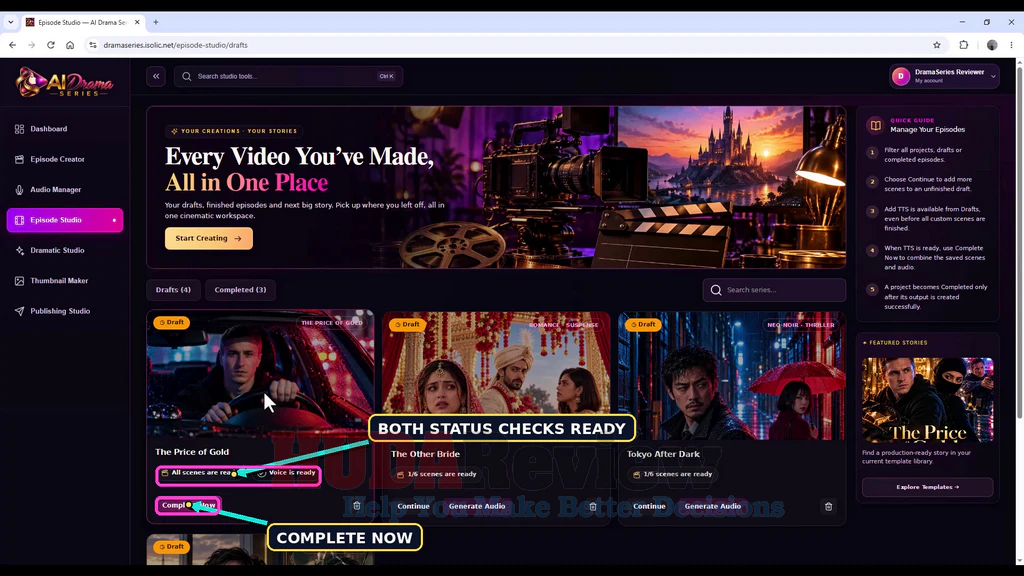Switch to the Drafts (4) tab
Viewport: 1024px width, 576px height.
(x=173, y=290)
